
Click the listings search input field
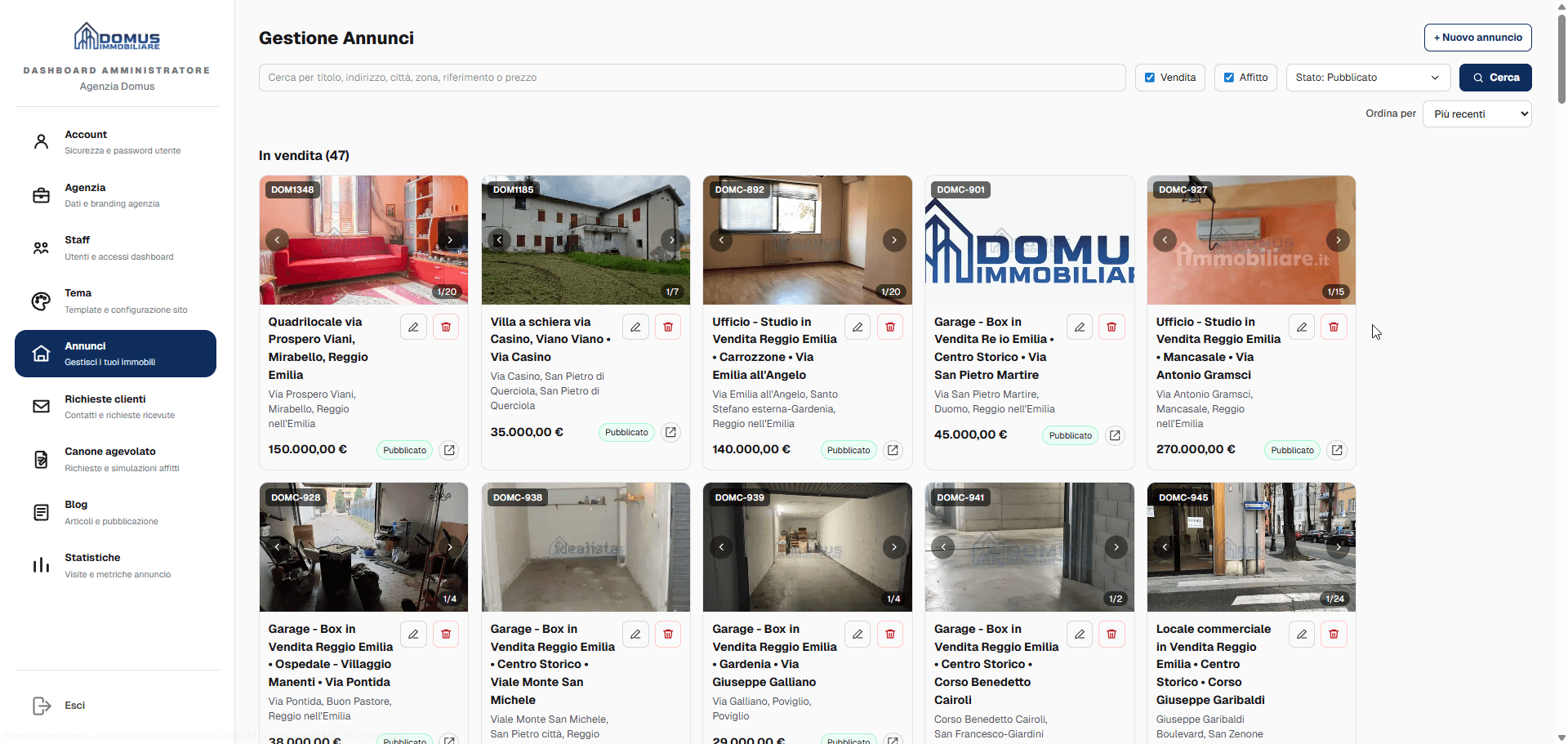pyautogui.click(x=692, y=78)
